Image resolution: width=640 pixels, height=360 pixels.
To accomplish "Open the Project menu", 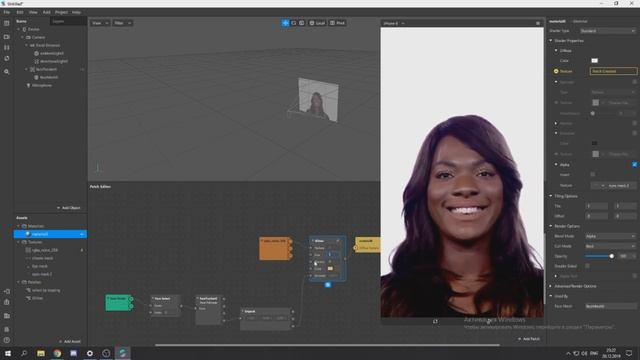I will point(61,12).
